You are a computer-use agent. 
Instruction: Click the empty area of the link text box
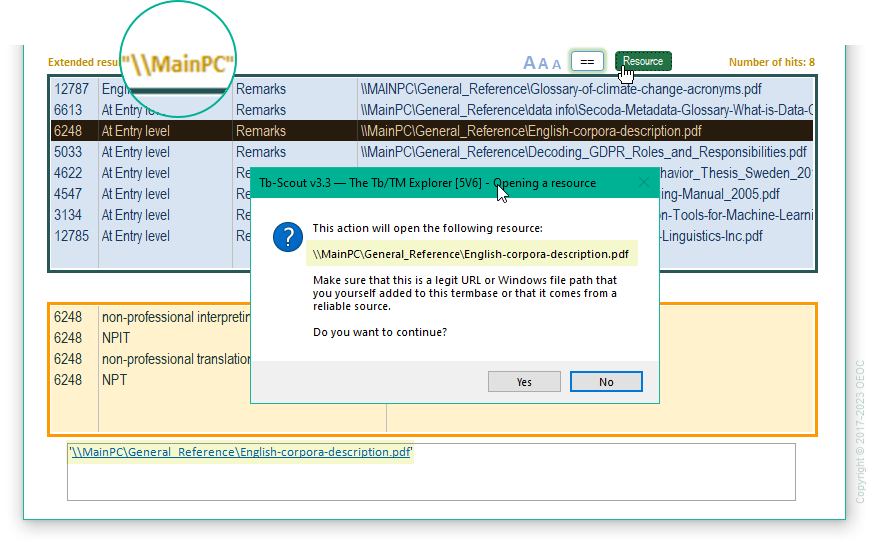(430, 482)
